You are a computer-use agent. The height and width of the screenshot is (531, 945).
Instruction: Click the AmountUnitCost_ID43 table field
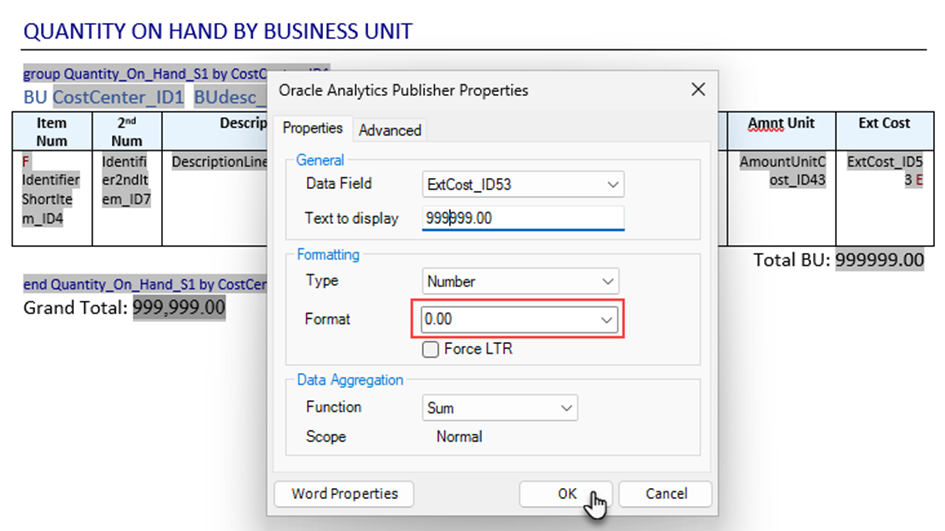[x=782, y=171]
